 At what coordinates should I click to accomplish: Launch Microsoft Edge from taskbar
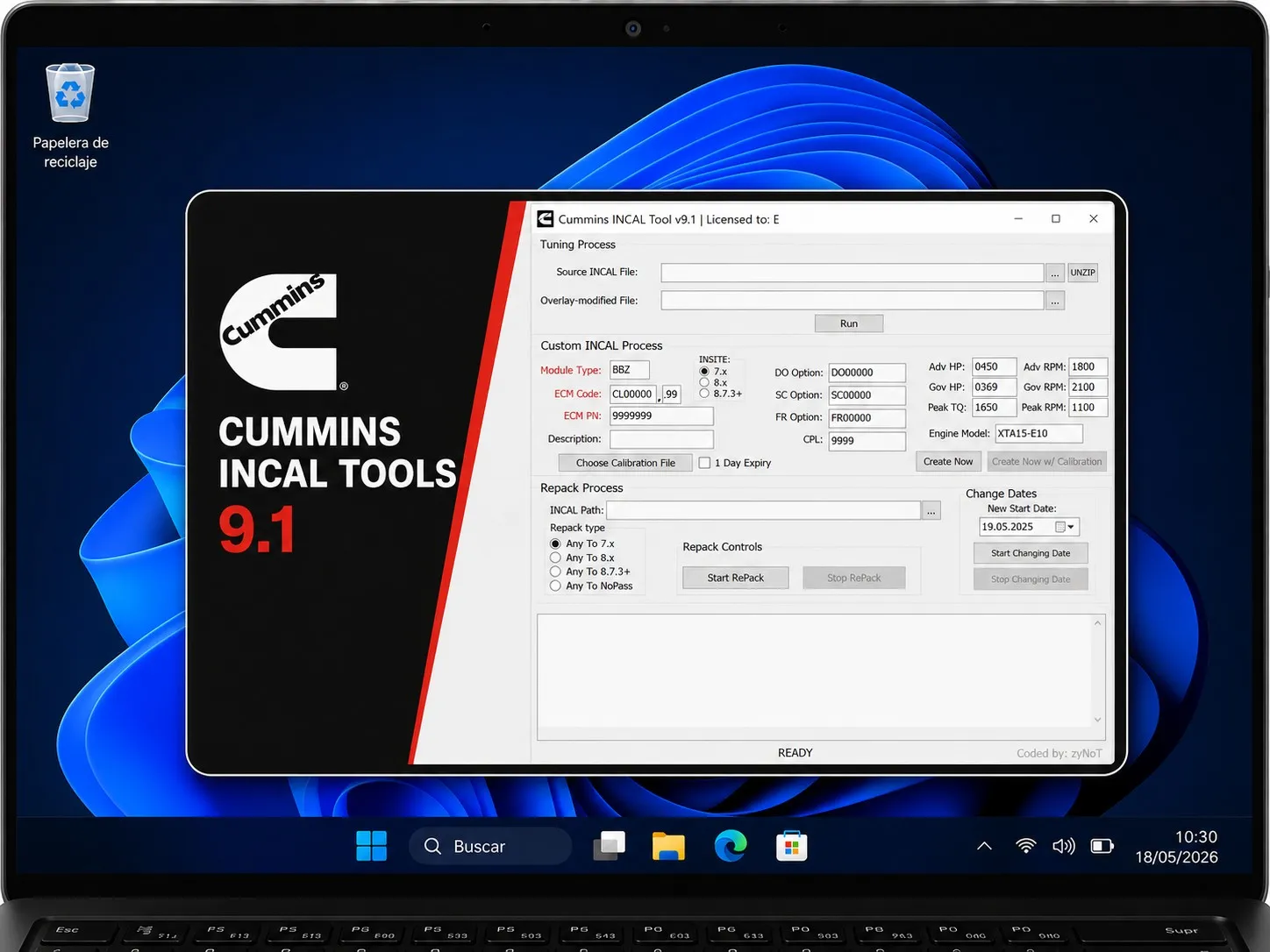[730, 846]
